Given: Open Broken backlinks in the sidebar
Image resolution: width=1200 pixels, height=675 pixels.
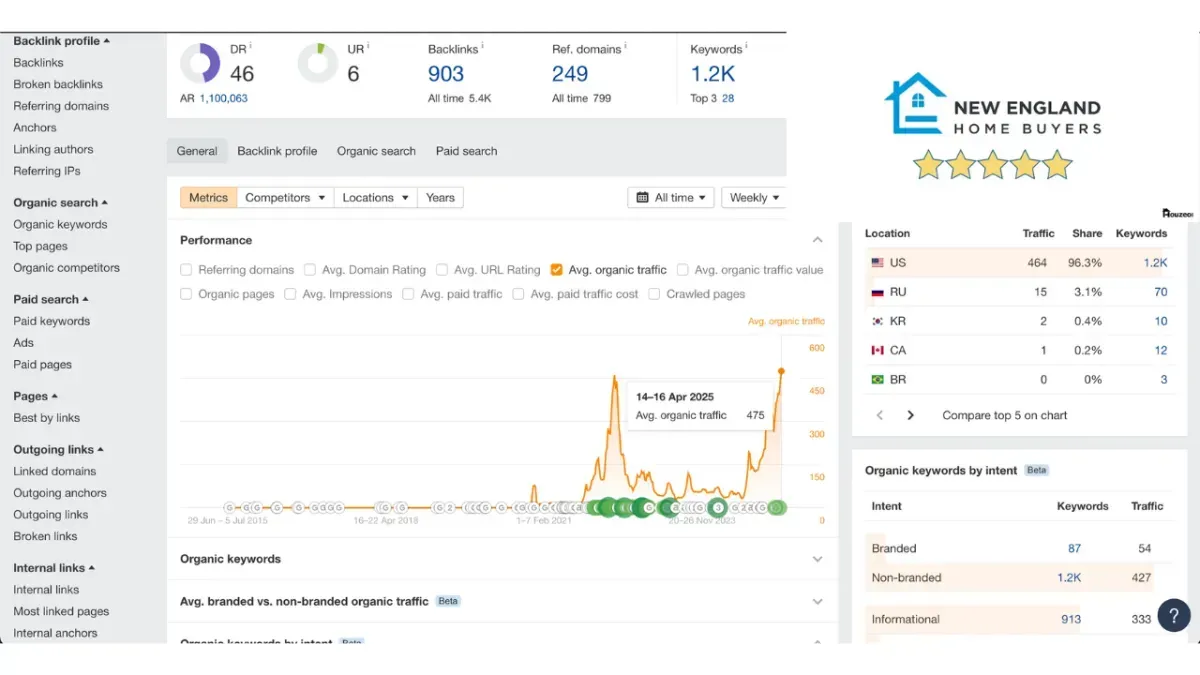Looking at the screenshot, I should pos(58,84).
